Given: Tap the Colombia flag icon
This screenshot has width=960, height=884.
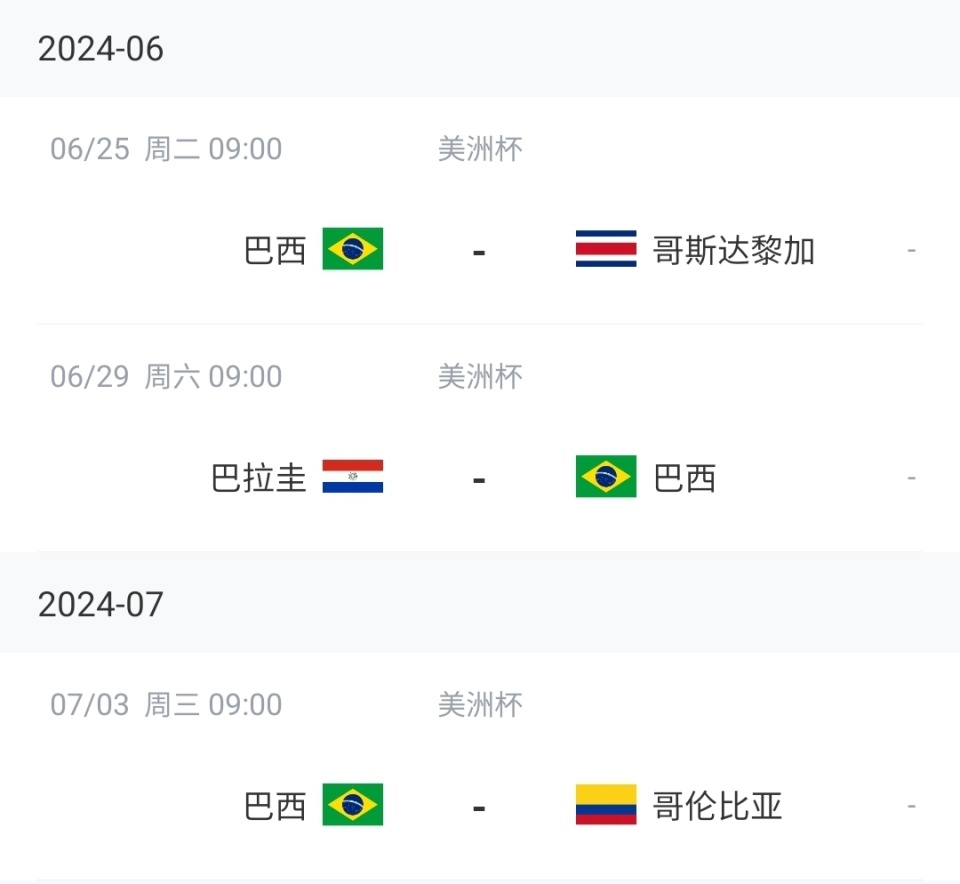Looking at the screenshot, I should pos(606,805).
